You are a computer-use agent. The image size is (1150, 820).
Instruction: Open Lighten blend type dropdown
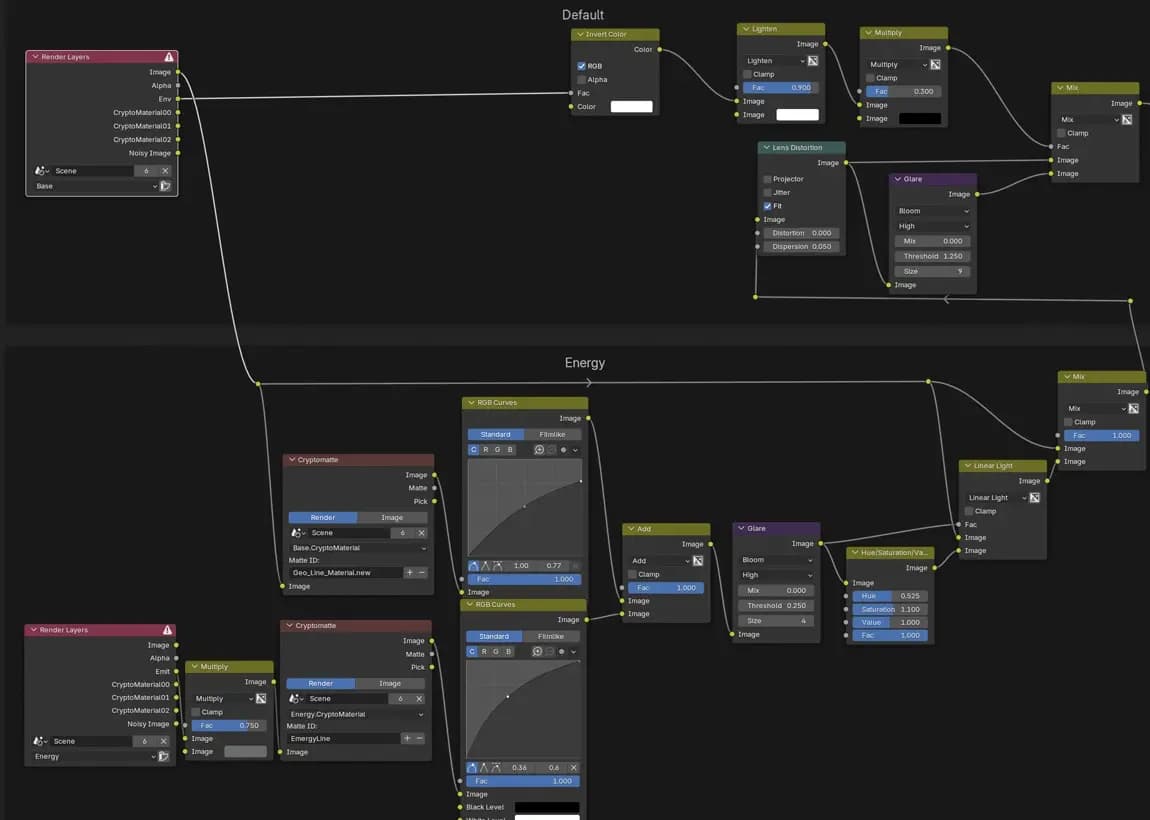click(x=774, y=61)
